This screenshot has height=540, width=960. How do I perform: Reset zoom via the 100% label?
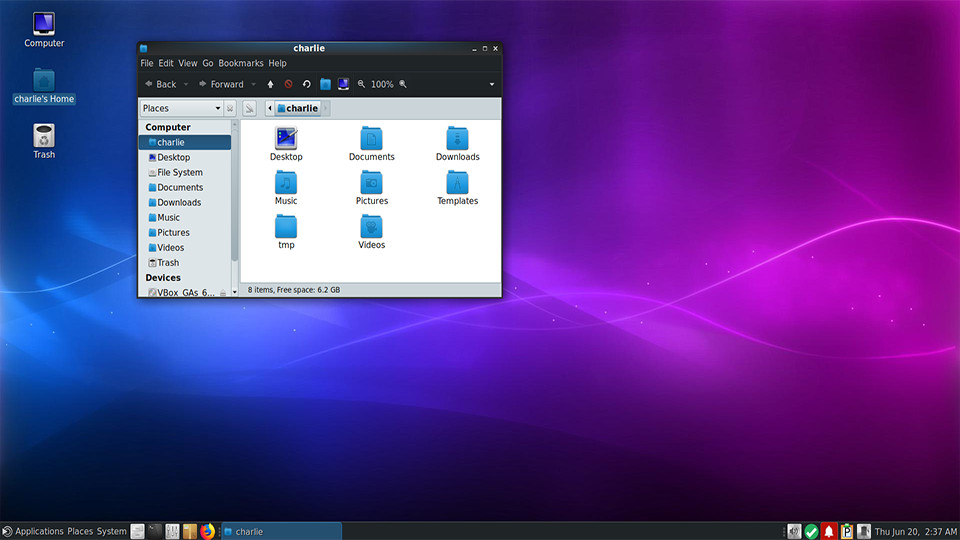(382, 84)
